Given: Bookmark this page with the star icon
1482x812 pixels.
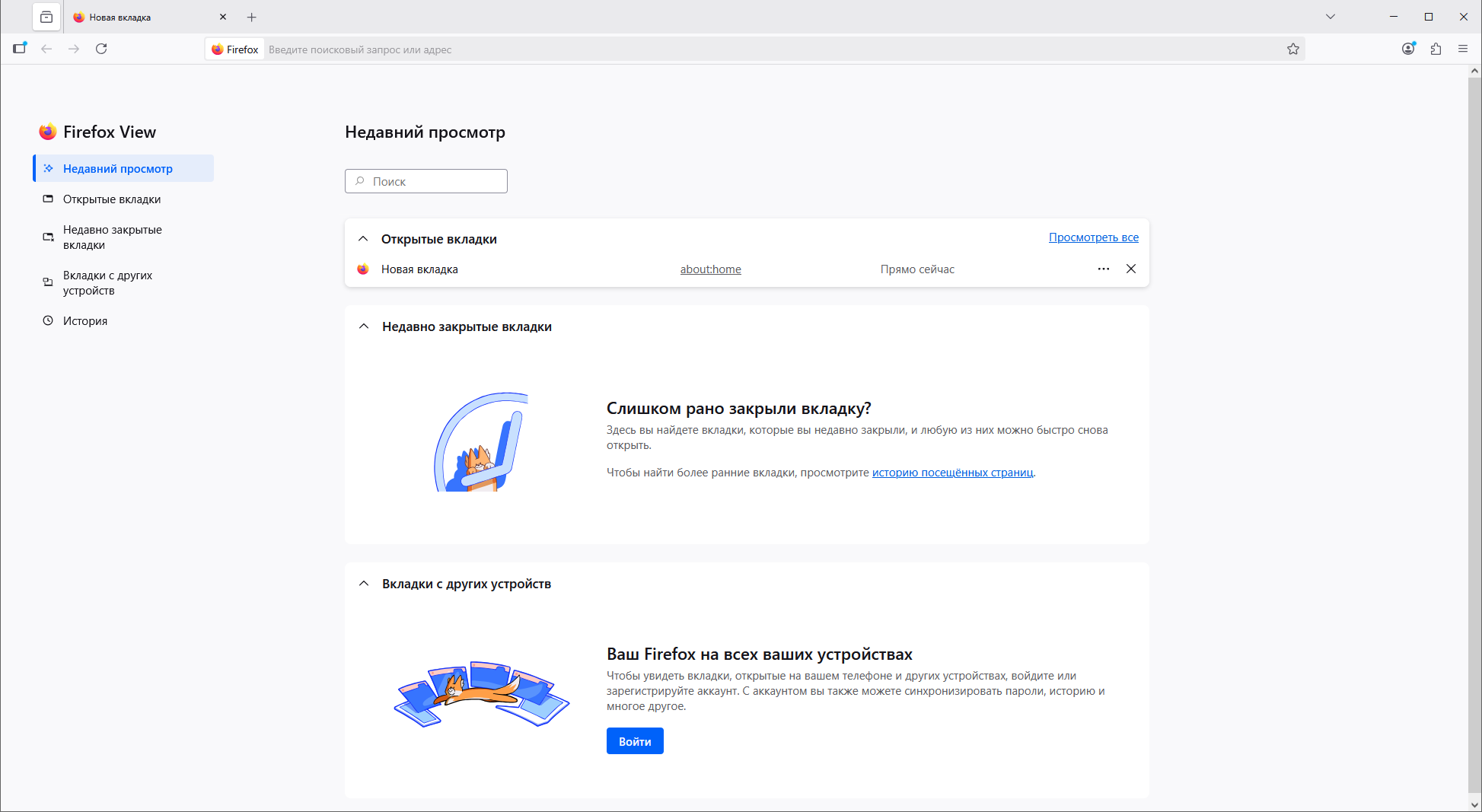Looking at the screenshot, I should [x=1292, y=49].
